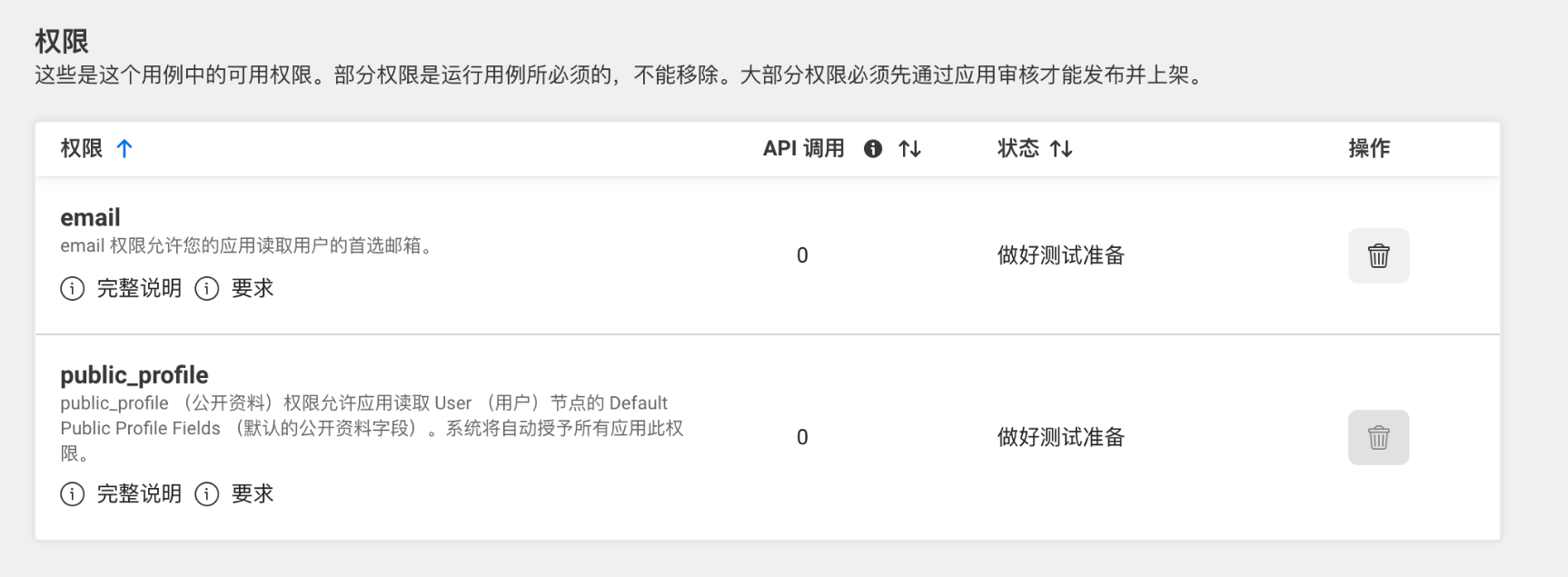Toggle 权限 column sort with blue arrow
The image size is (1568, 577).
(124, 148)
